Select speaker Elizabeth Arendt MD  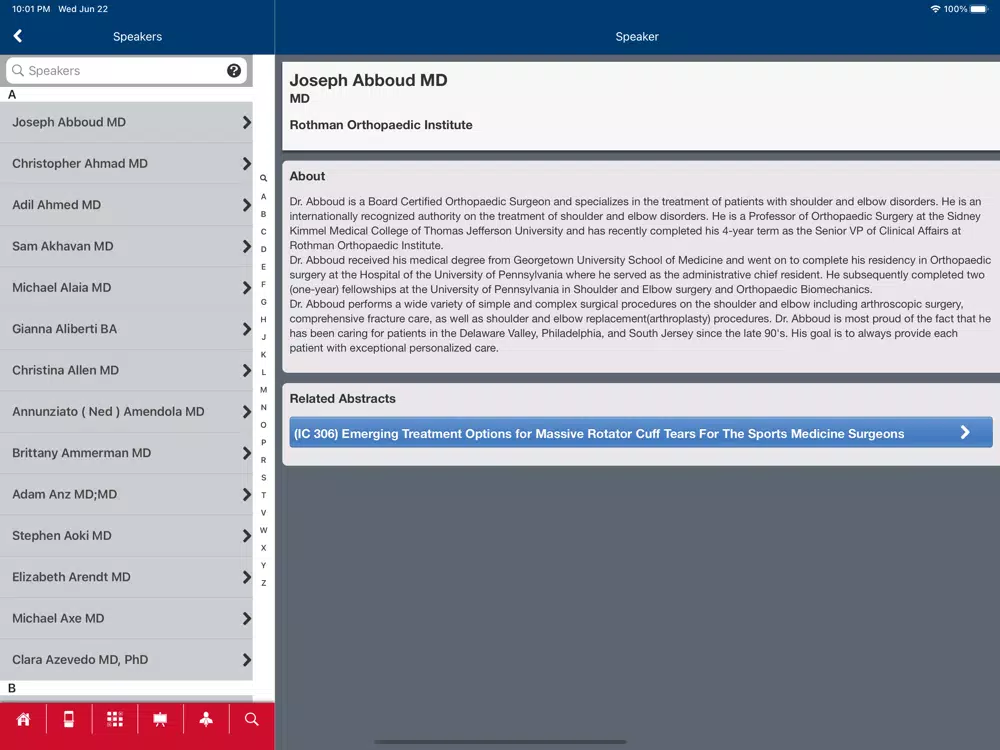point(126,577)
